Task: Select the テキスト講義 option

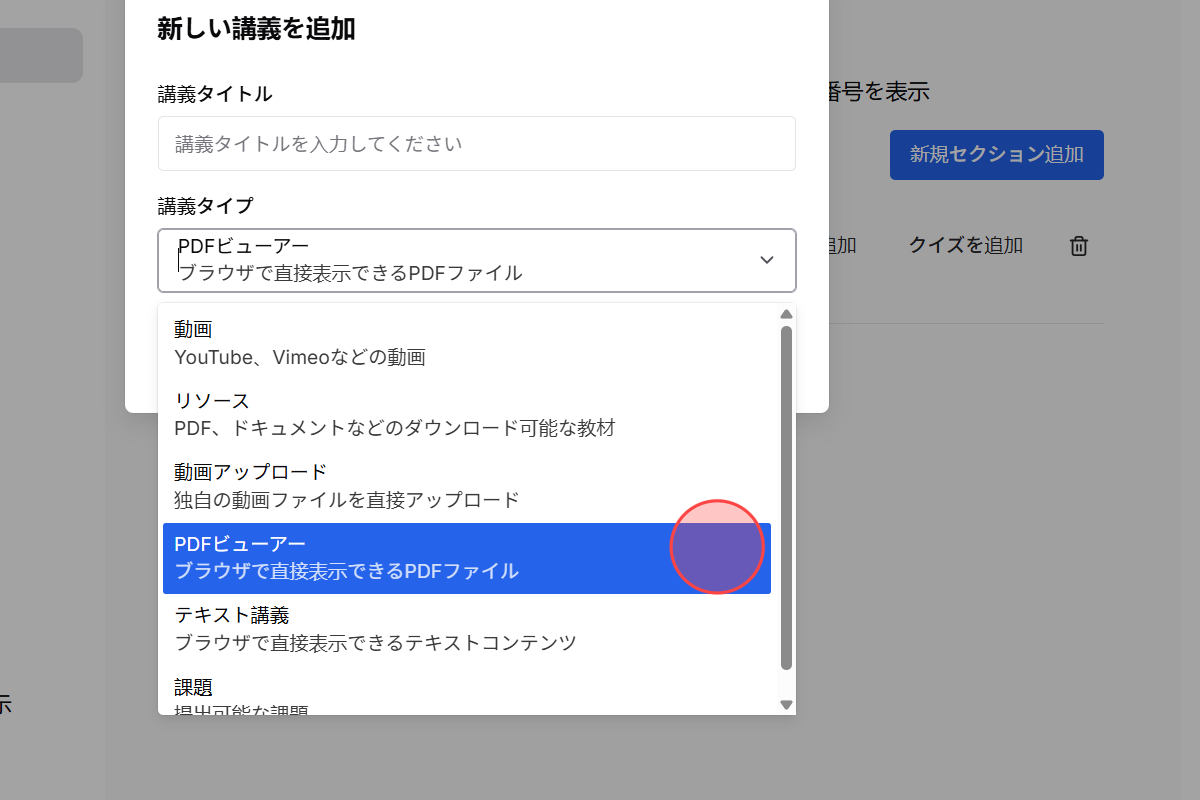Action: pyautogui.click(x=400, y=628)
